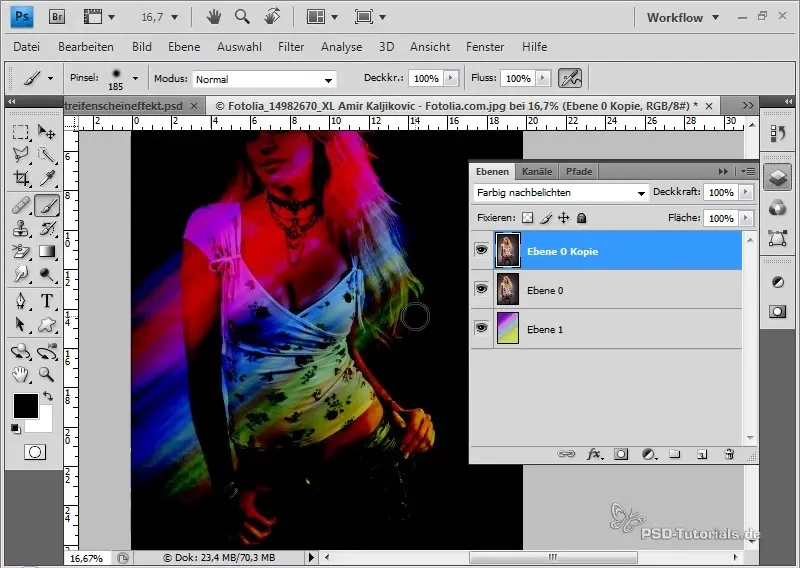Toggle lock transparent pixels

click(528, 218)
